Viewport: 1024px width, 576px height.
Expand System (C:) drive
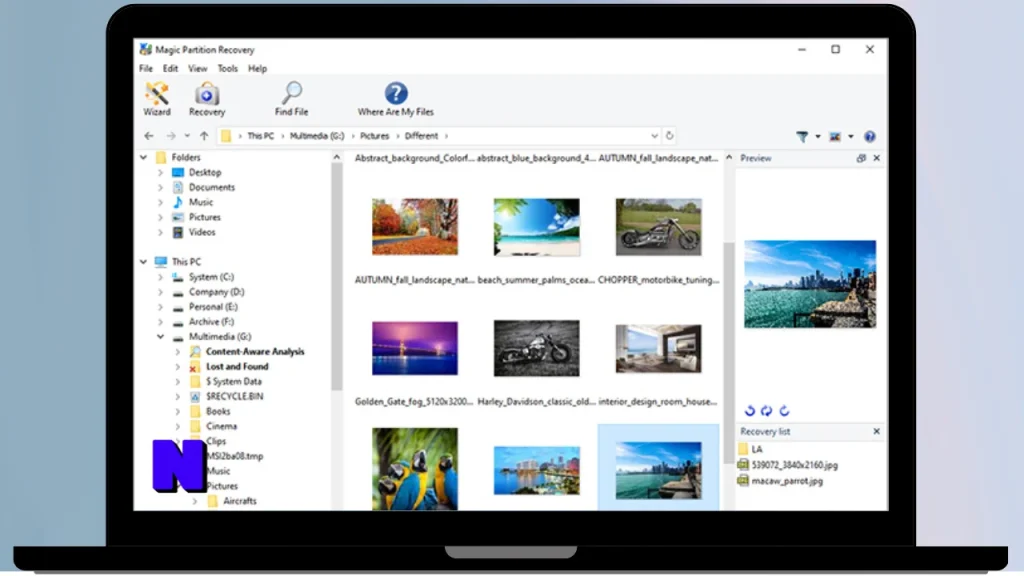tap(161, 277)
